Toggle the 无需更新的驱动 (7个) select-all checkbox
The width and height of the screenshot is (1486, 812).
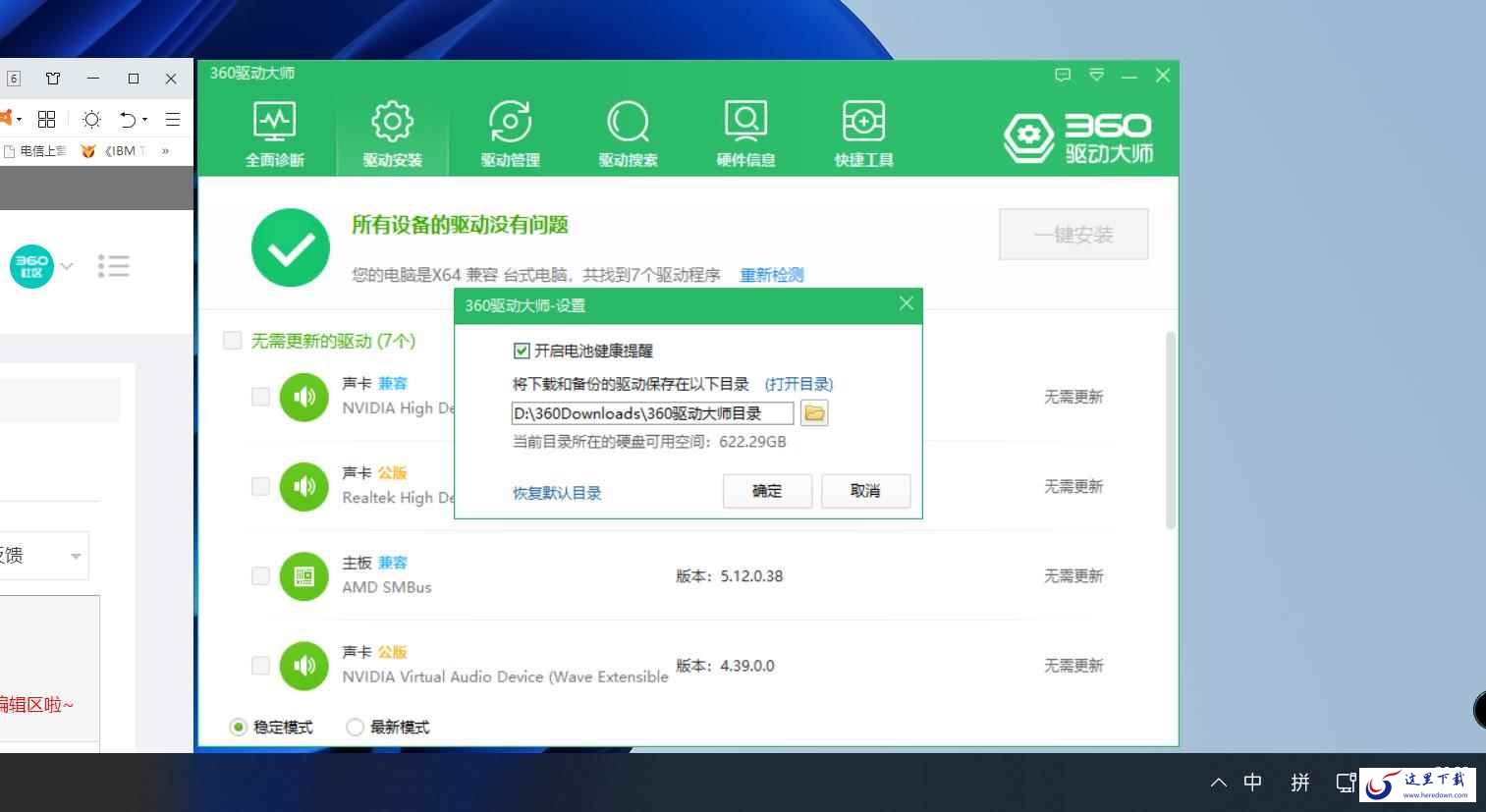(233, 341)
